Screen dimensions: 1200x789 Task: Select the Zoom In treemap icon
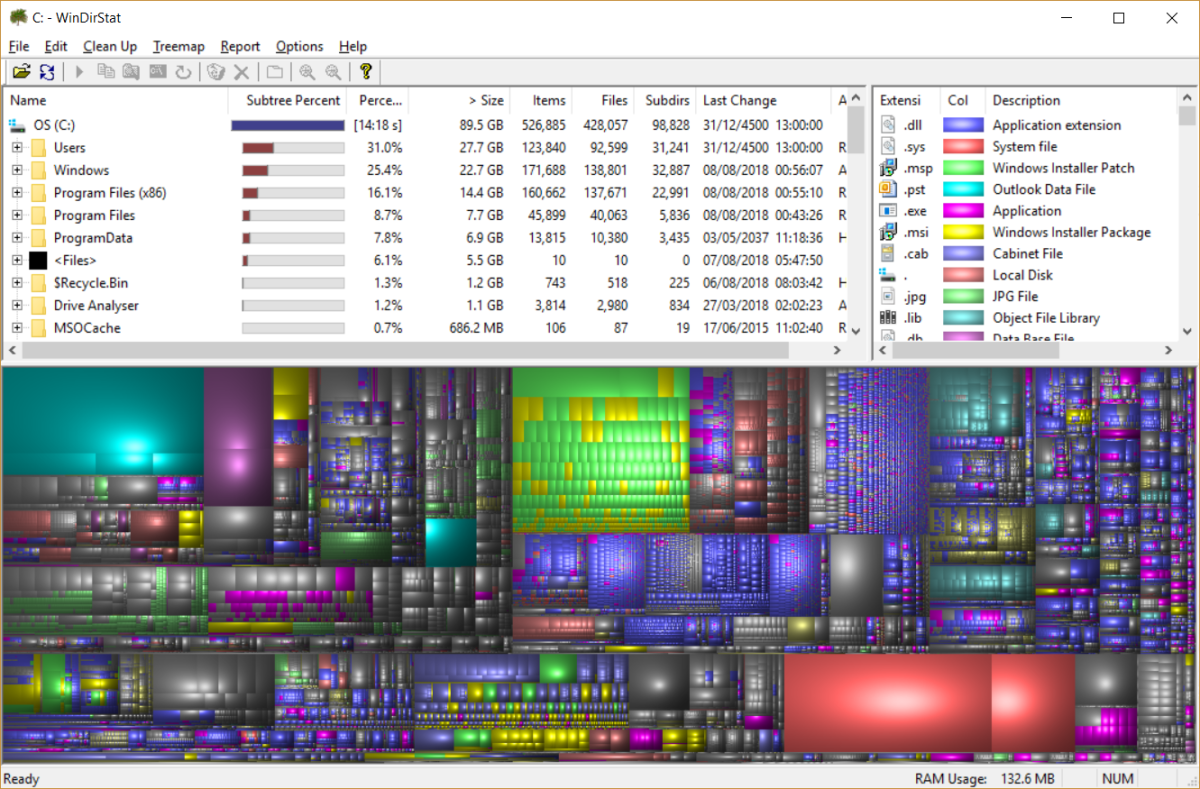[x=306, y=71]
